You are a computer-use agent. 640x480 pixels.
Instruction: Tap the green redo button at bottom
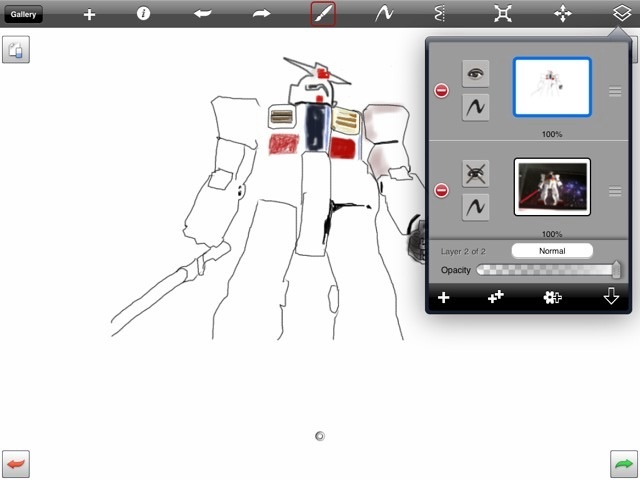tap(624, 464)
